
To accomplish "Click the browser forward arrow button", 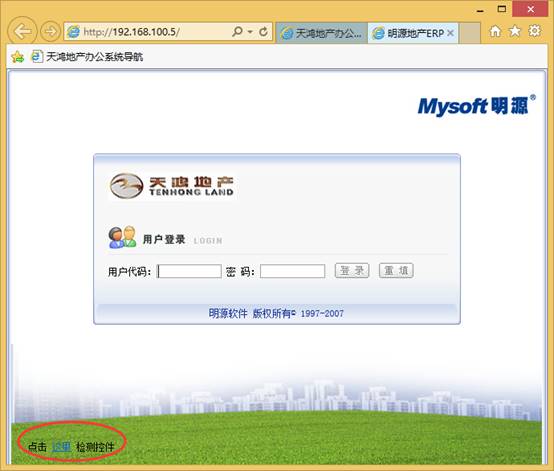I will pos(50,32).
